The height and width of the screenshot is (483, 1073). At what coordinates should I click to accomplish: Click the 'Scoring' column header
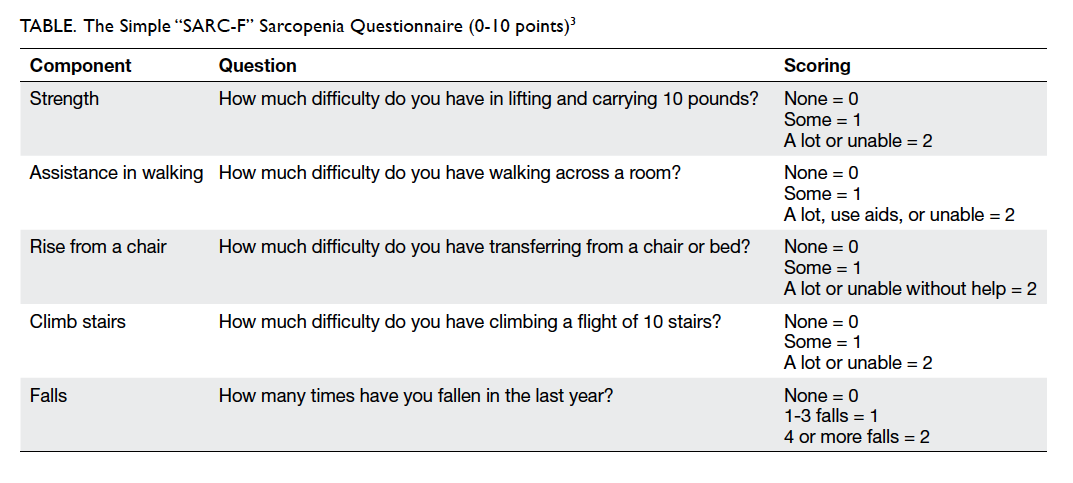[x=817, y=66]
